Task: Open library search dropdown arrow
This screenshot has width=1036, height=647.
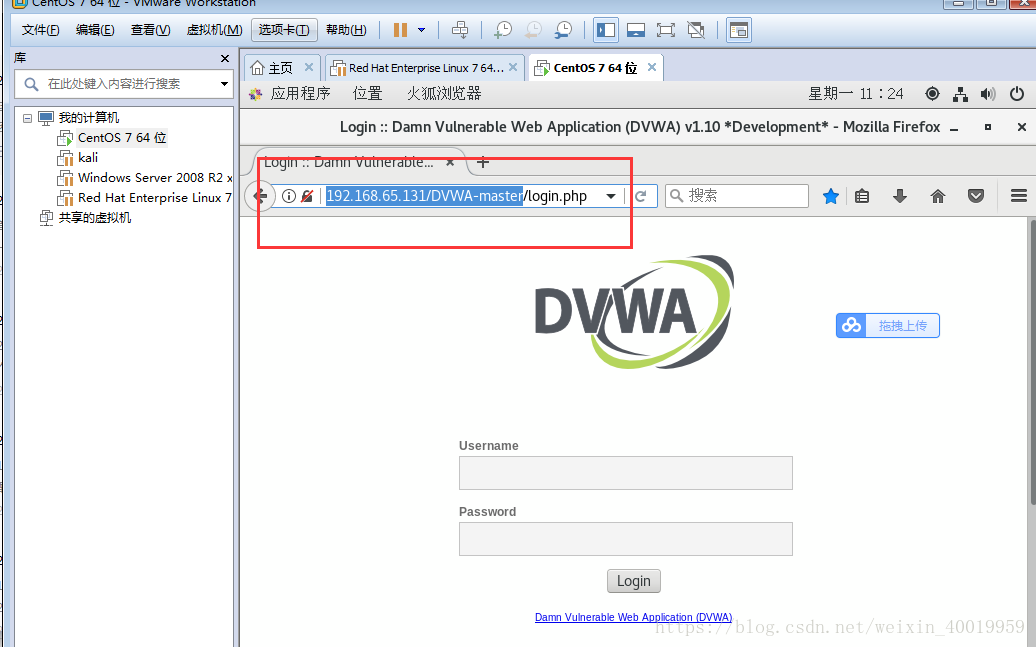Action: pos(225,84)
